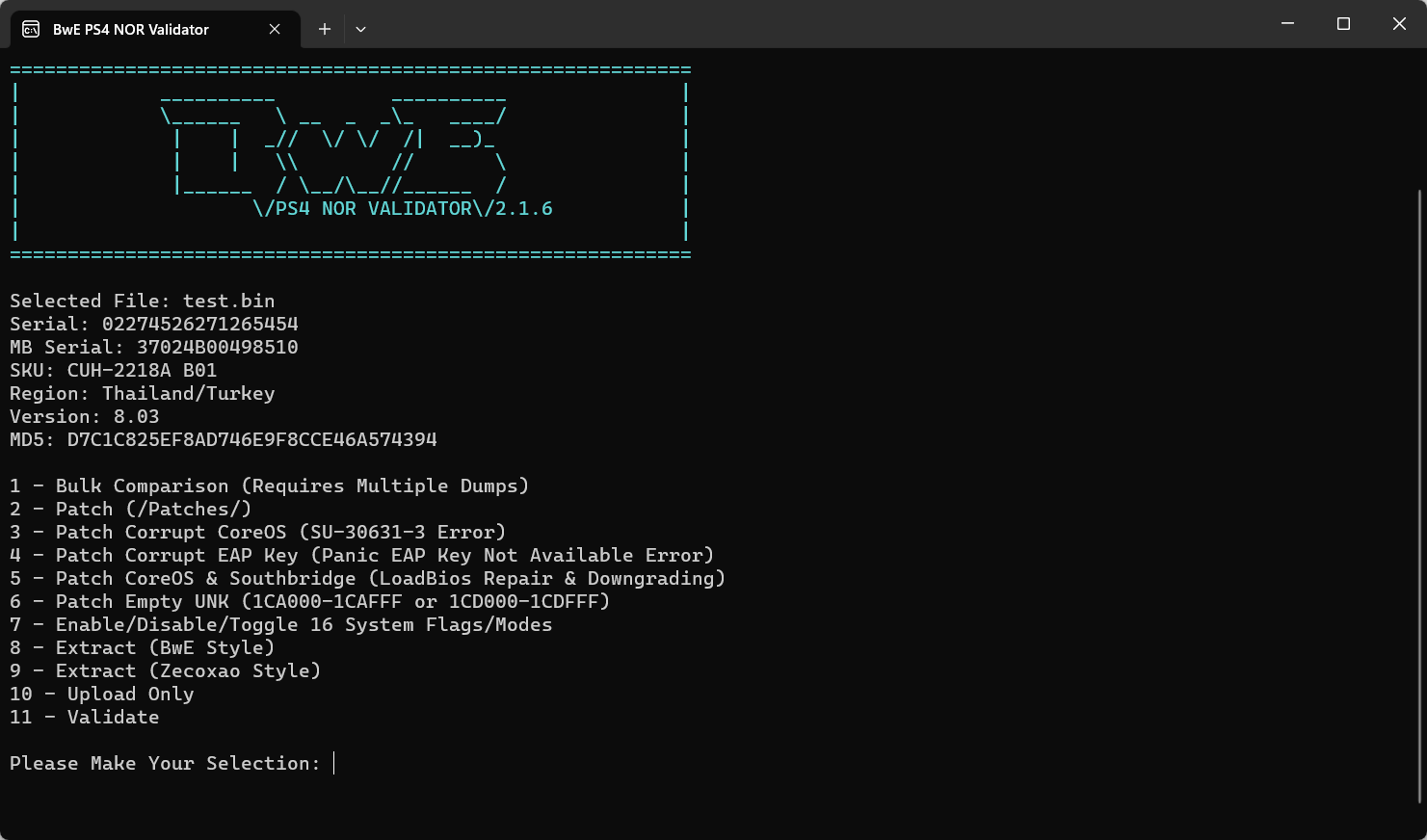Click the Region Thailand/Turkey line
Image resolution: width=1427 pixels, height=840 pixels.
tap(143, 394)
